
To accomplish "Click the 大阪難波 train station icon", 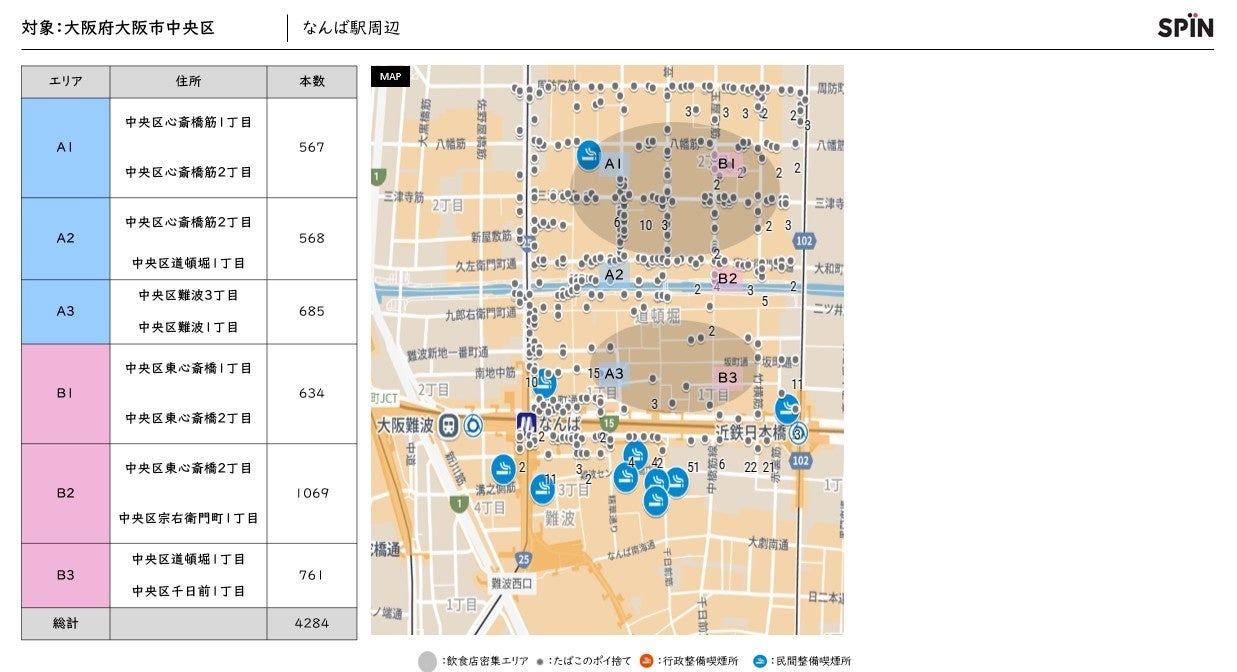I will pos(449,425).
